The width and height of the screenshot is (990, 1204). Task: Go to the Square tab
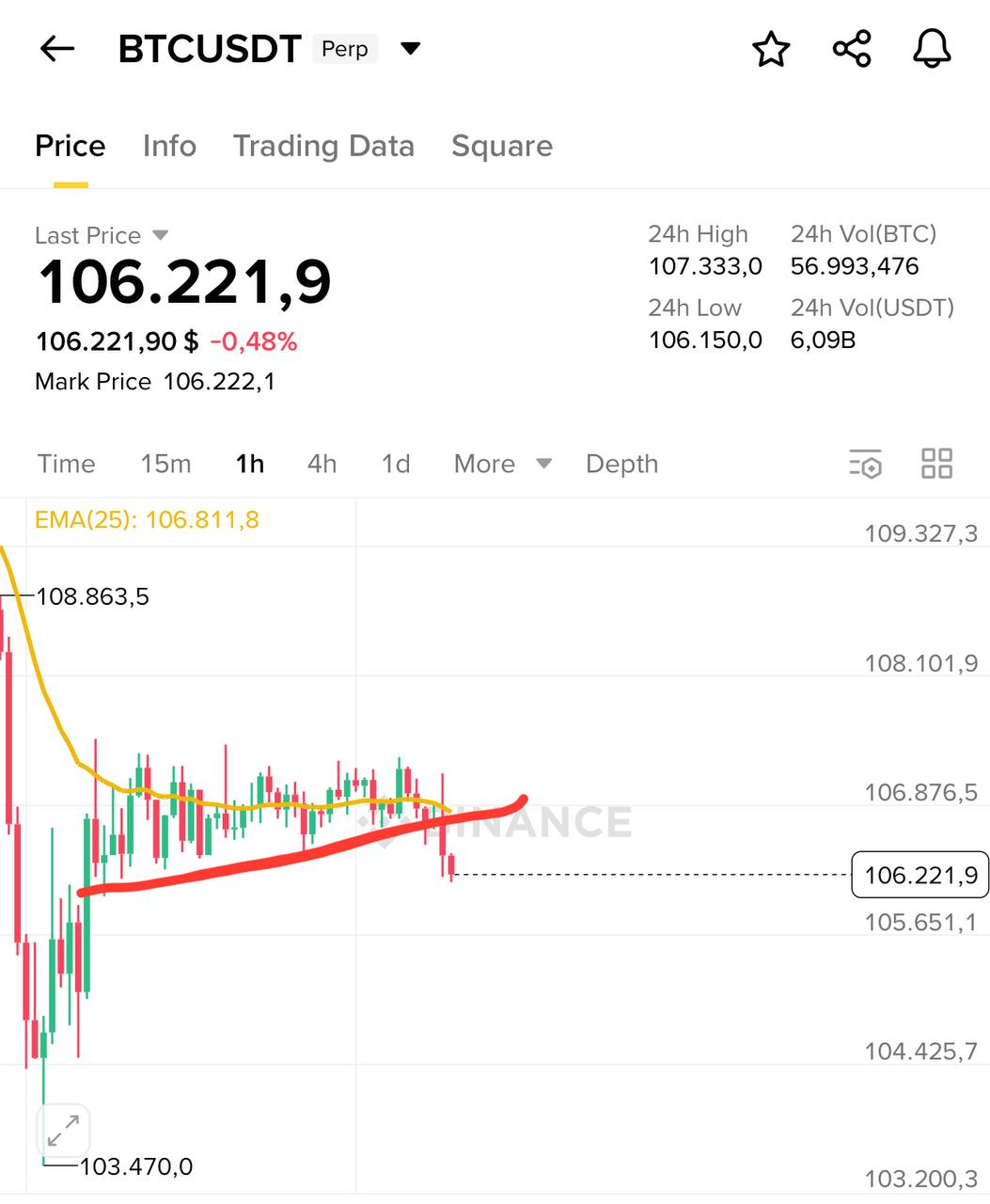(502, 147)
